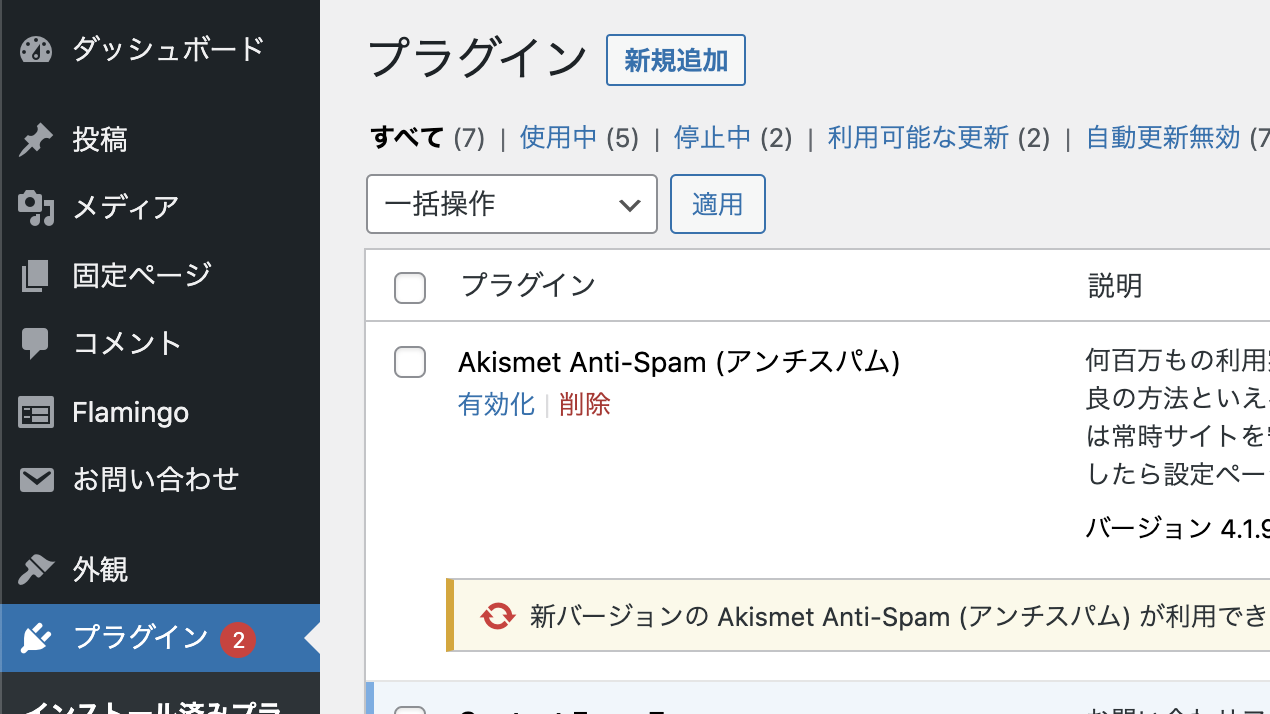Open the Dashboard gauge icon
The width and height of the screenshot is (1270, 714).
[36, 50]
